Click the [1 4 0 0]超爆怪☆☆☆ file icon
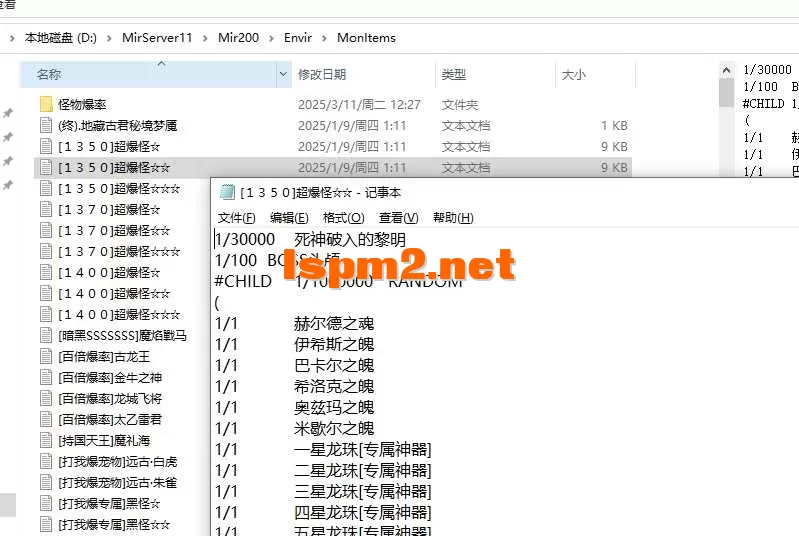 46,314
